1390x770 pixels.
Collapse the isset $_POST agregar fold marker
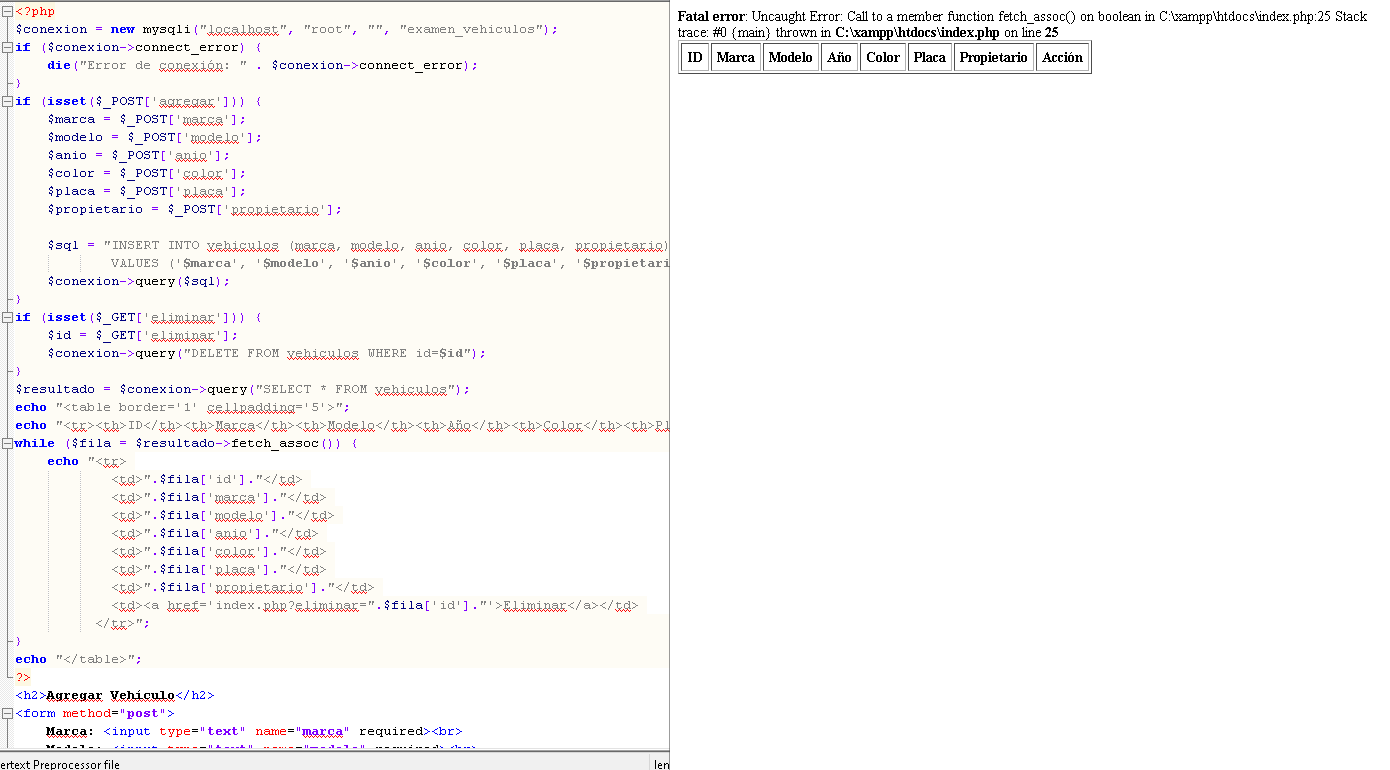pos(7,102)
